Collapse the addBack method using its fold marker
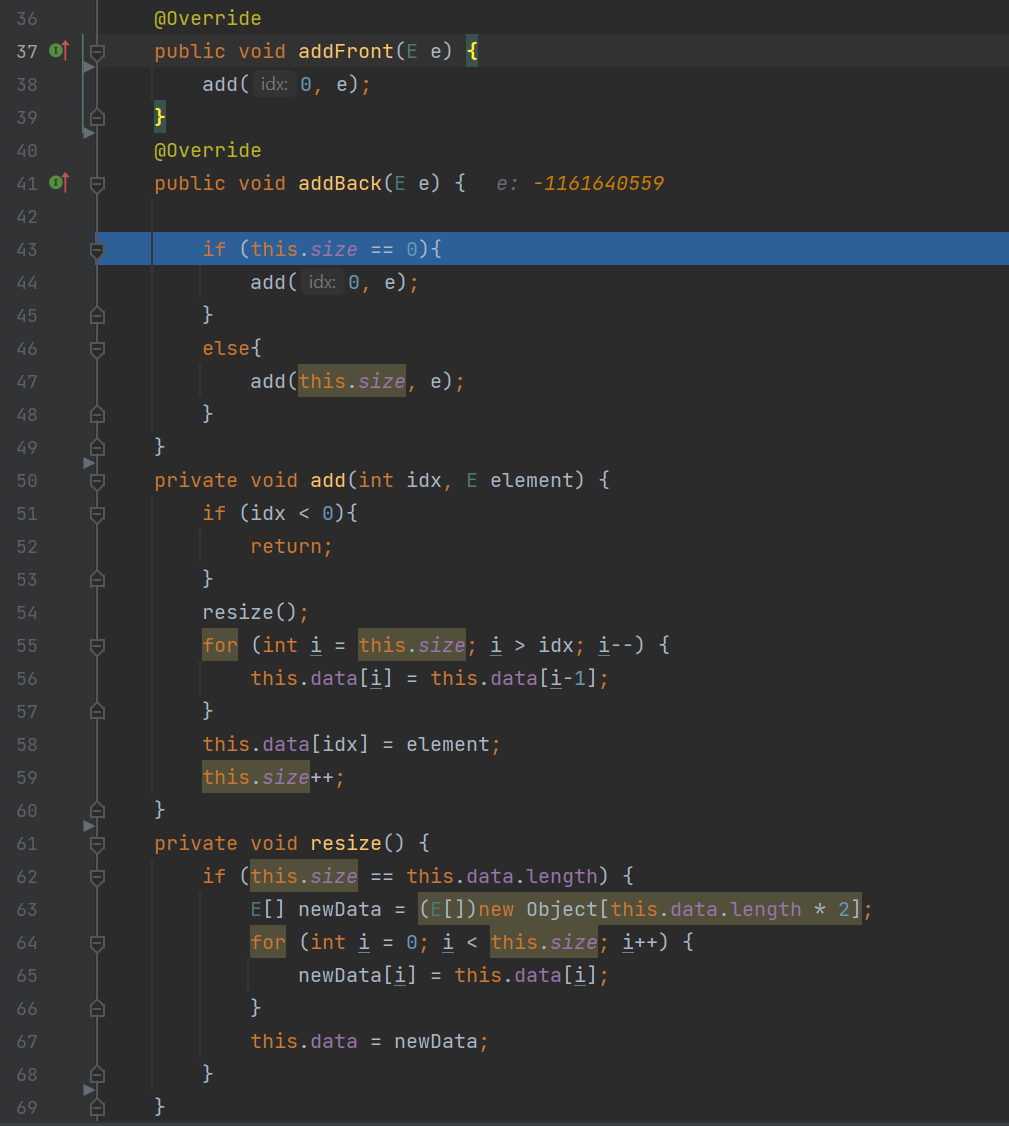 (x=97, y=184)
